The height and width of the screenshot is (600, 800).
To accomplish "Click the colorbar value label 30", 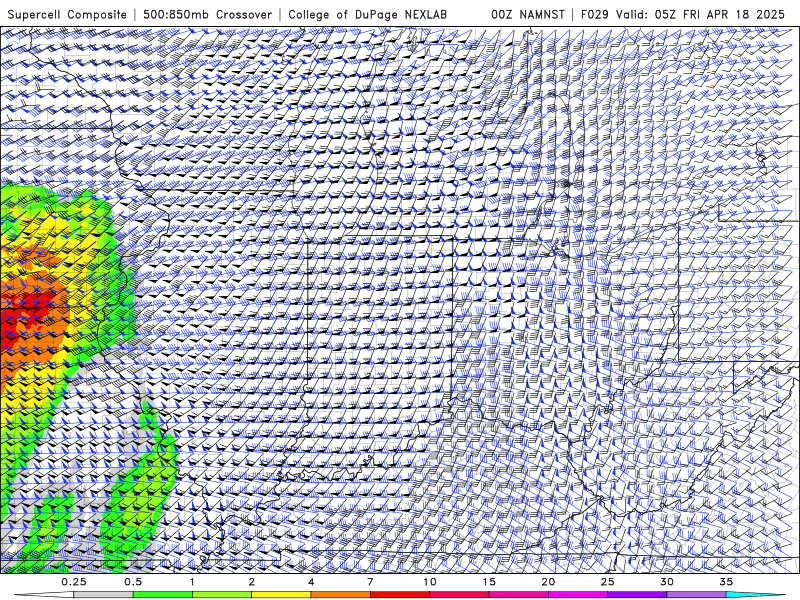I will pyautogui.click(x=666, y=582).
